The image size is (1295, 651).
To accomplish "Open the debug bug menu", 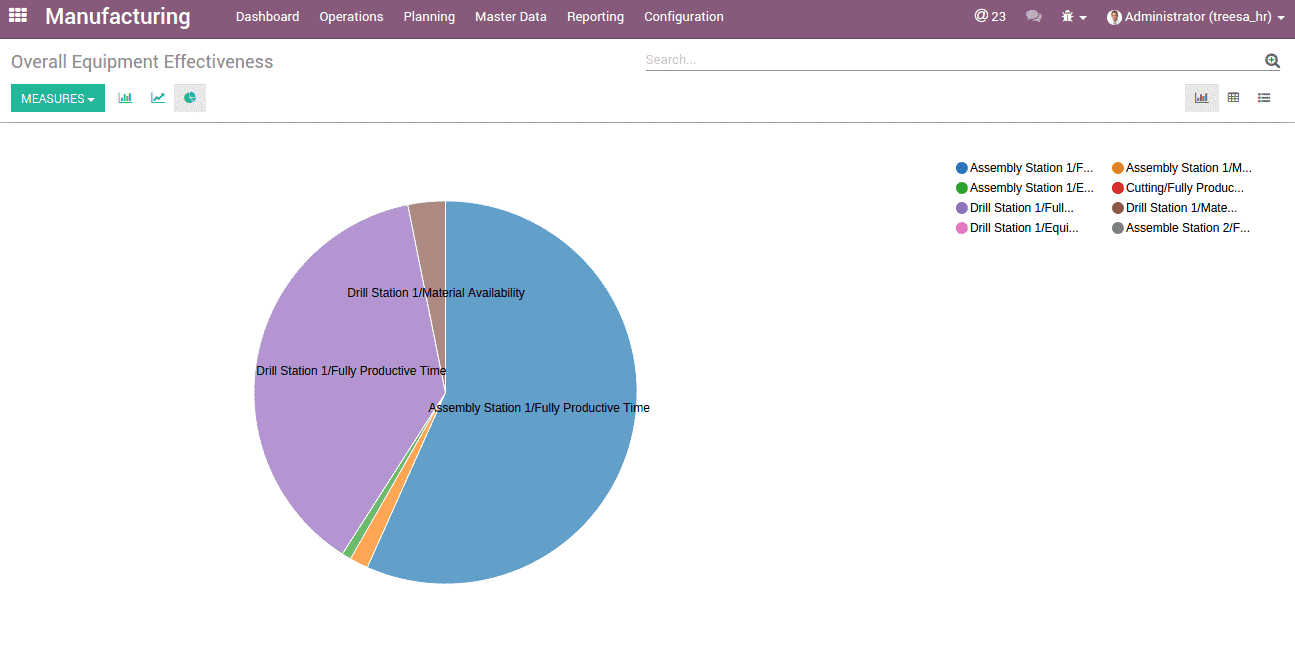I will tap(1074, 17).
